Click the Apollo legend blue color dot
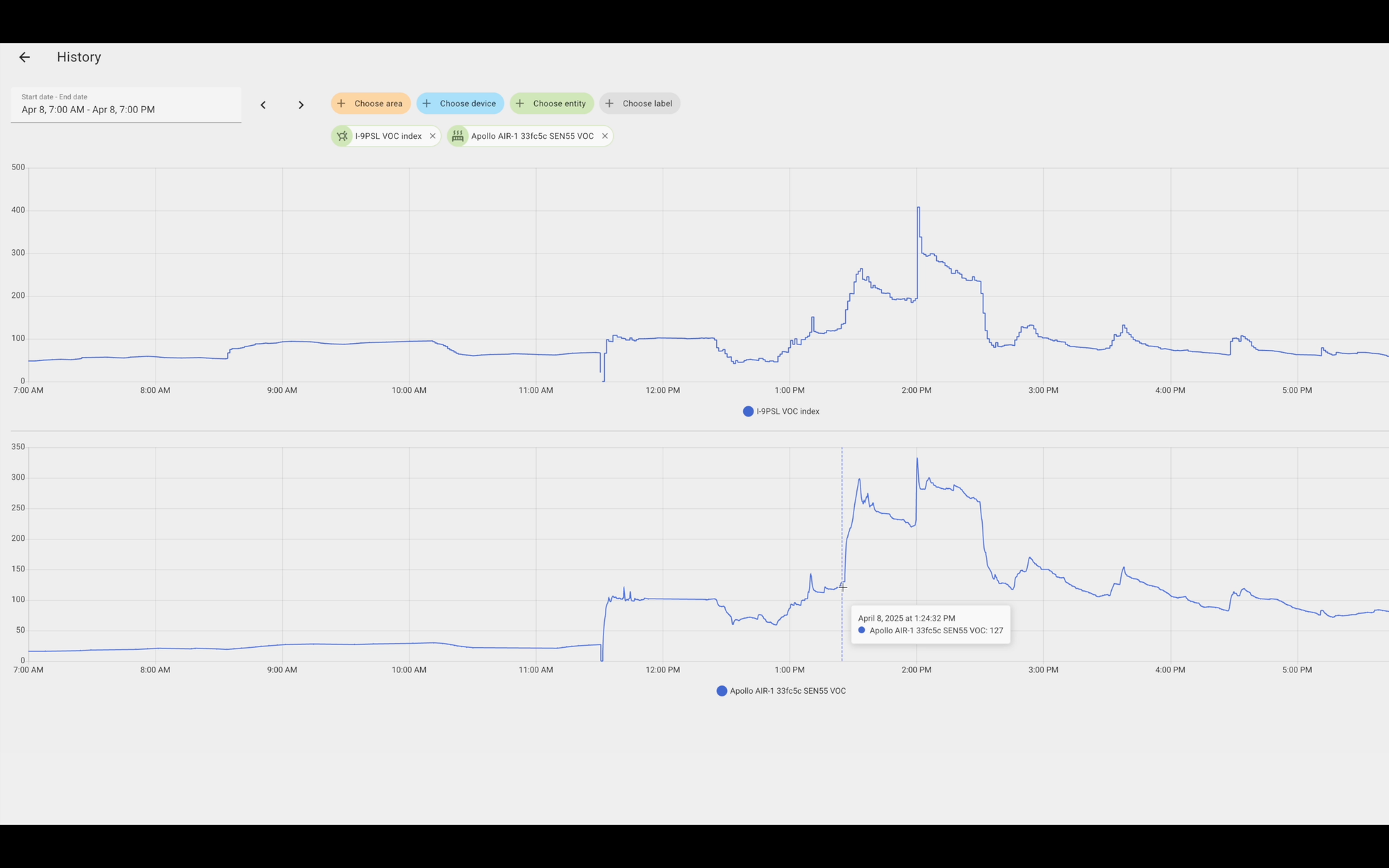Image resolution: width=1389 pixels, height=868 pixels. click(722, 691)
